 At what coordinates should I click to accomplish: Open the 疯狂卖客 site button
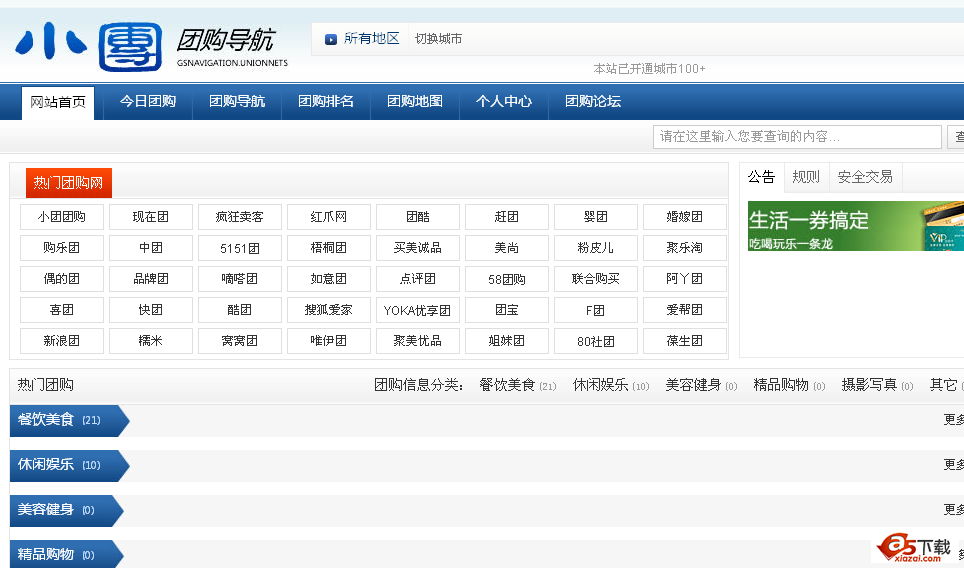click(x=240, y=217)
